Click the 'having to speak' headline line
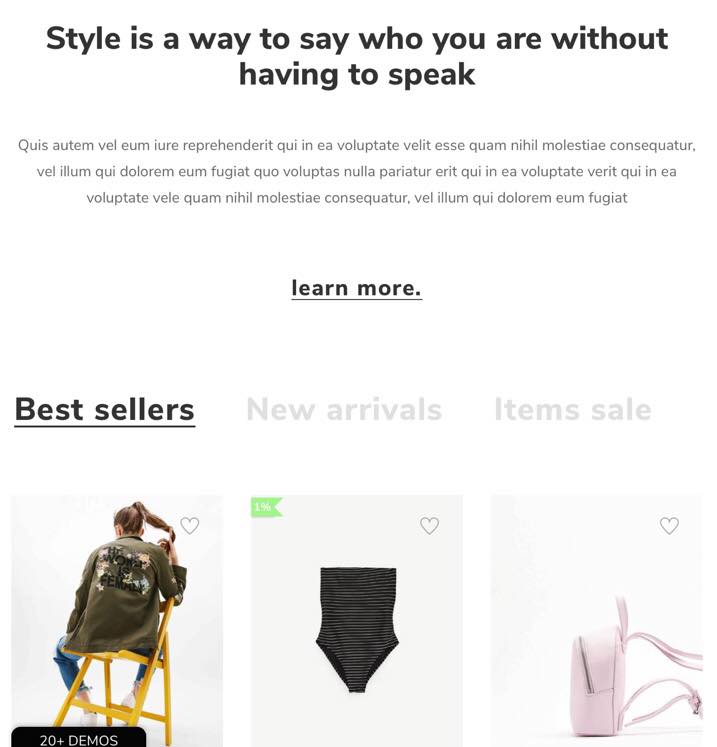This screenshot has height=747, width=717. [357, 75]
